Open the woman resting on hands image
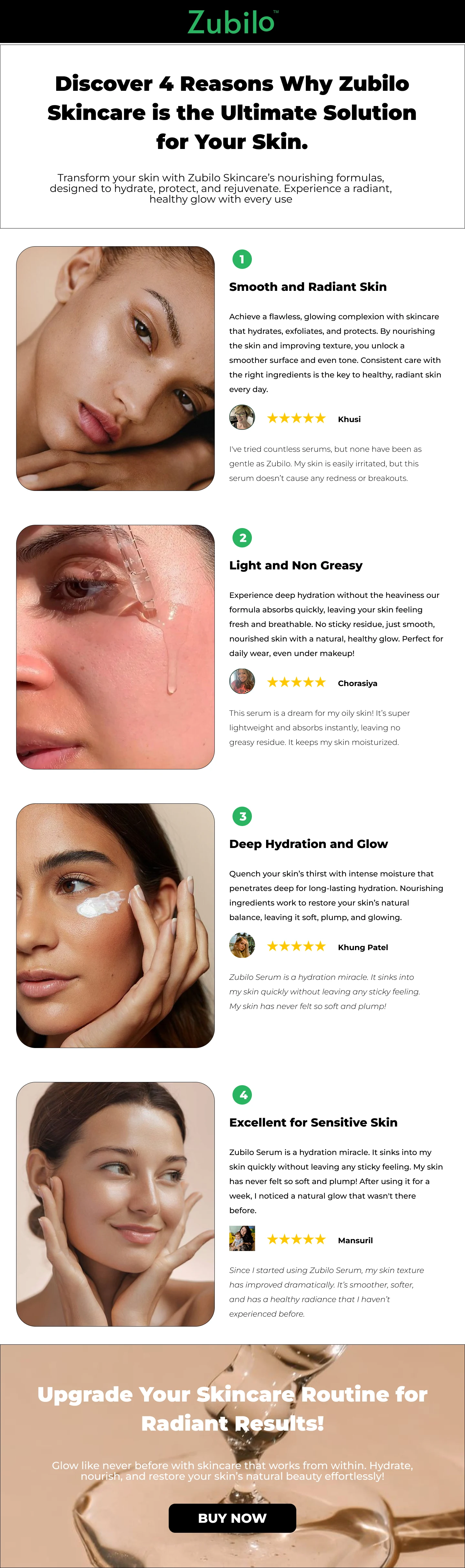465x1568 pixels. [116, 368]
